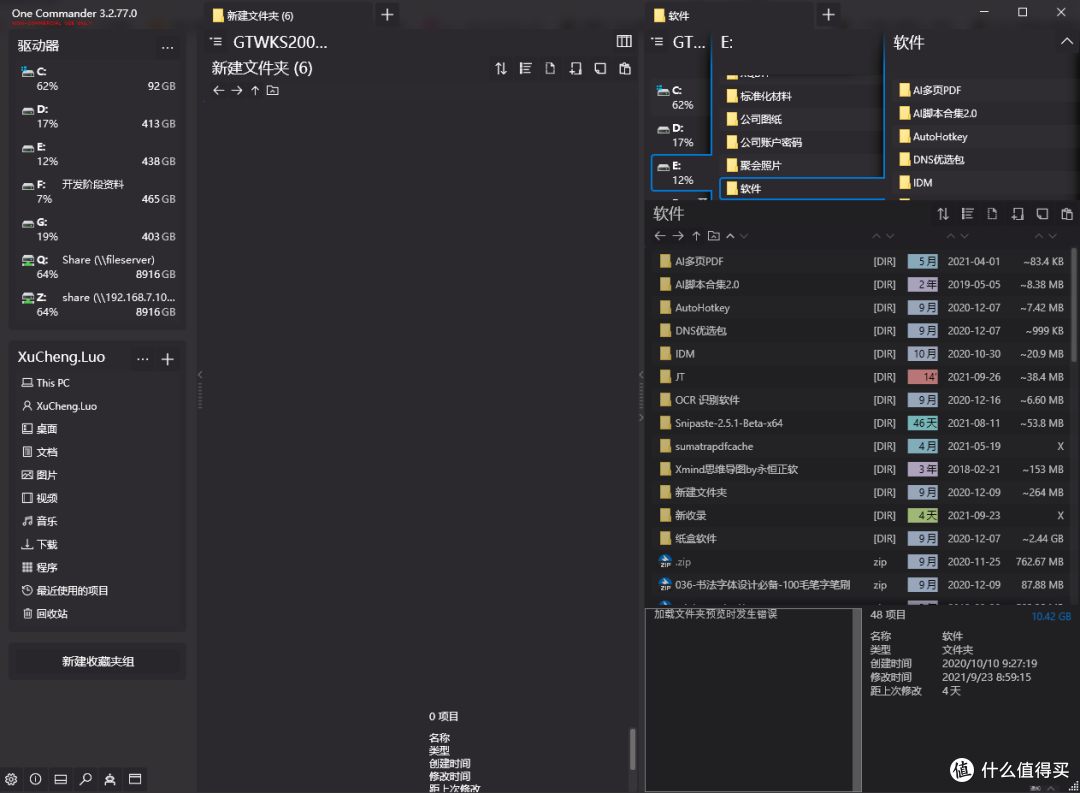Click the note icon in 软件 pane toolbar

click(x=1042, y=214)
